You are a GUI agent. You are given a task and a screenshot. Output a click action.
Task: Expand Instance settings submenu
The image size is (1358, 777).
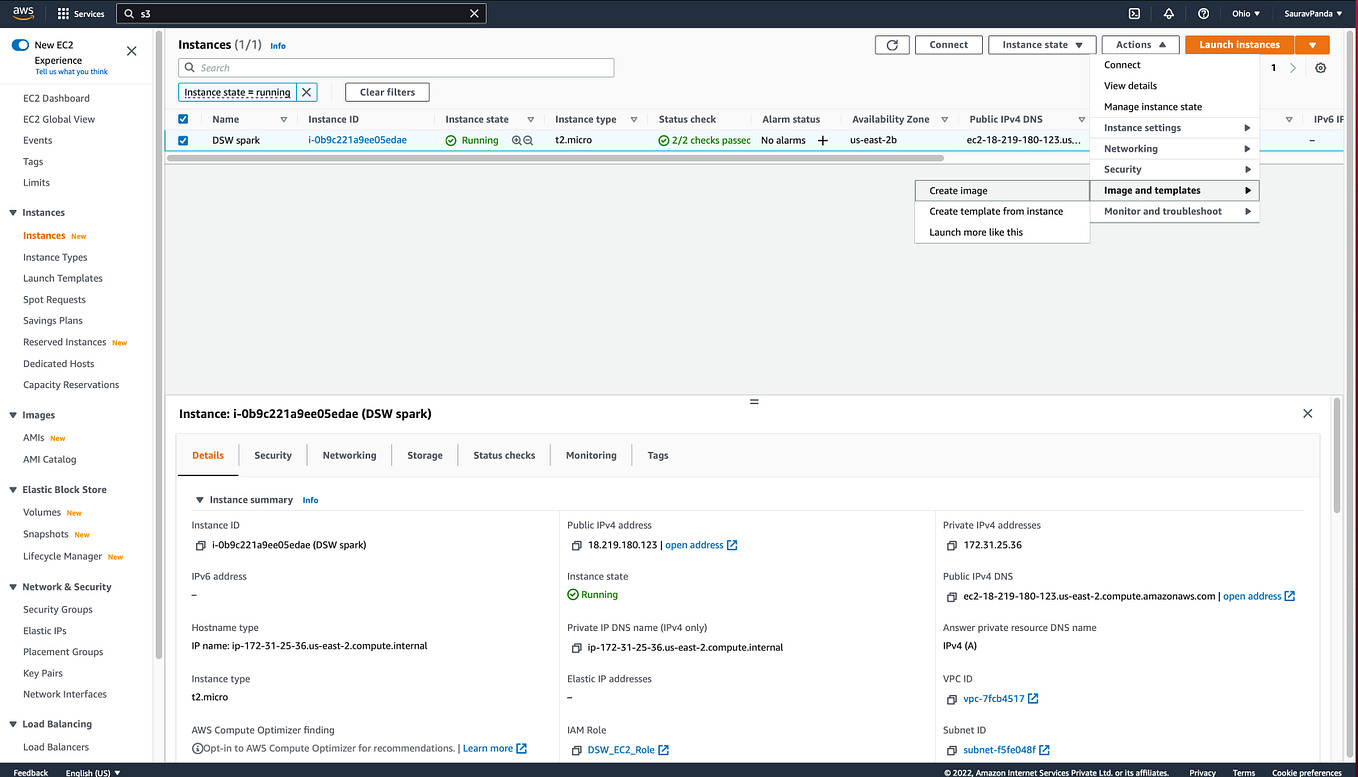click(x=1174, y=128)
